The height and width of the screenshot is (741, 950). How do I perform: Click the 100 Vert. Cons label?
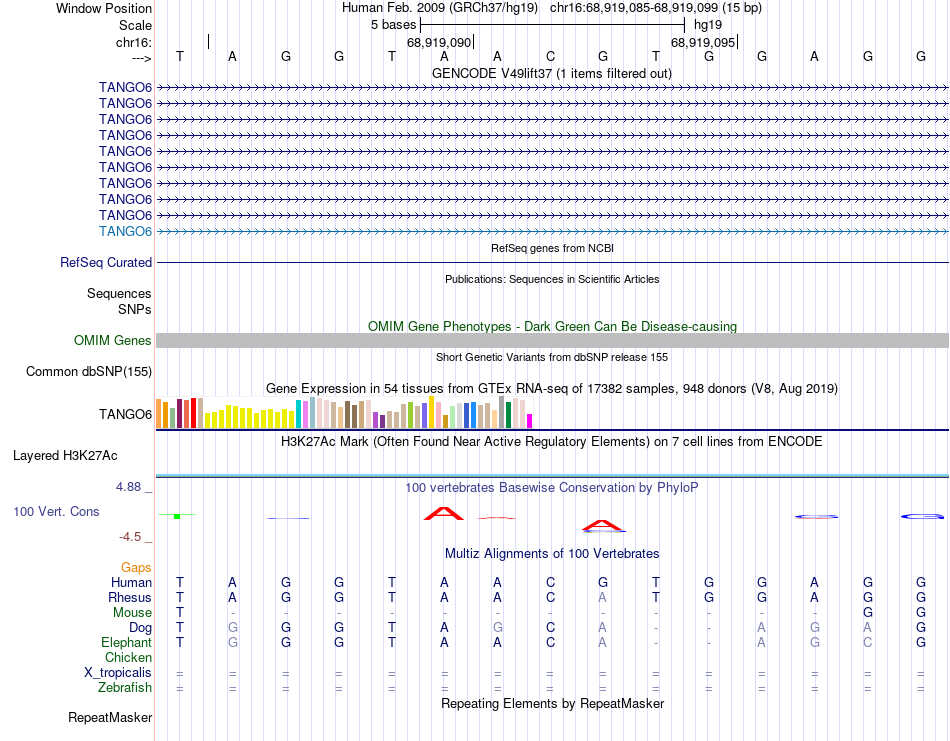coord(56,511)
